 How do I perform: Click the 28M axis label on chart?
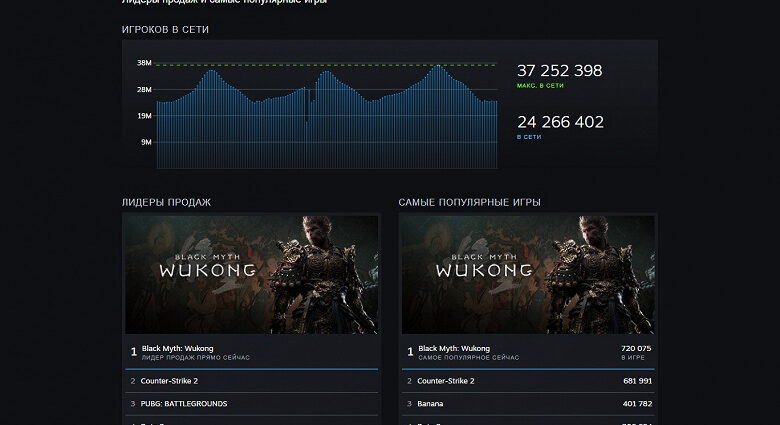coord(144,90)
